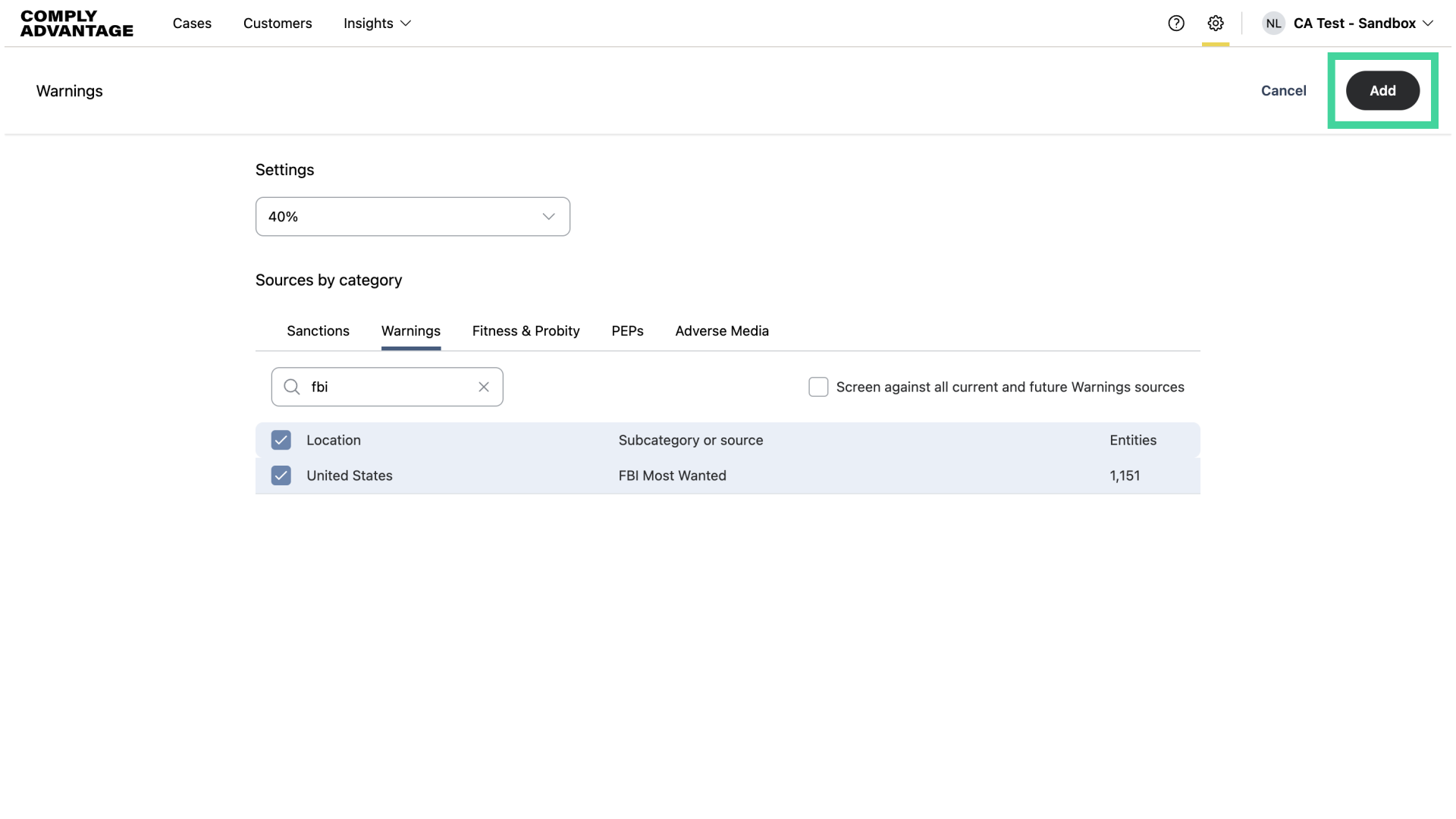Click the NL user avatar
The width and height of the screenshot is (1456, 819).
click(x=1273, y=24)
